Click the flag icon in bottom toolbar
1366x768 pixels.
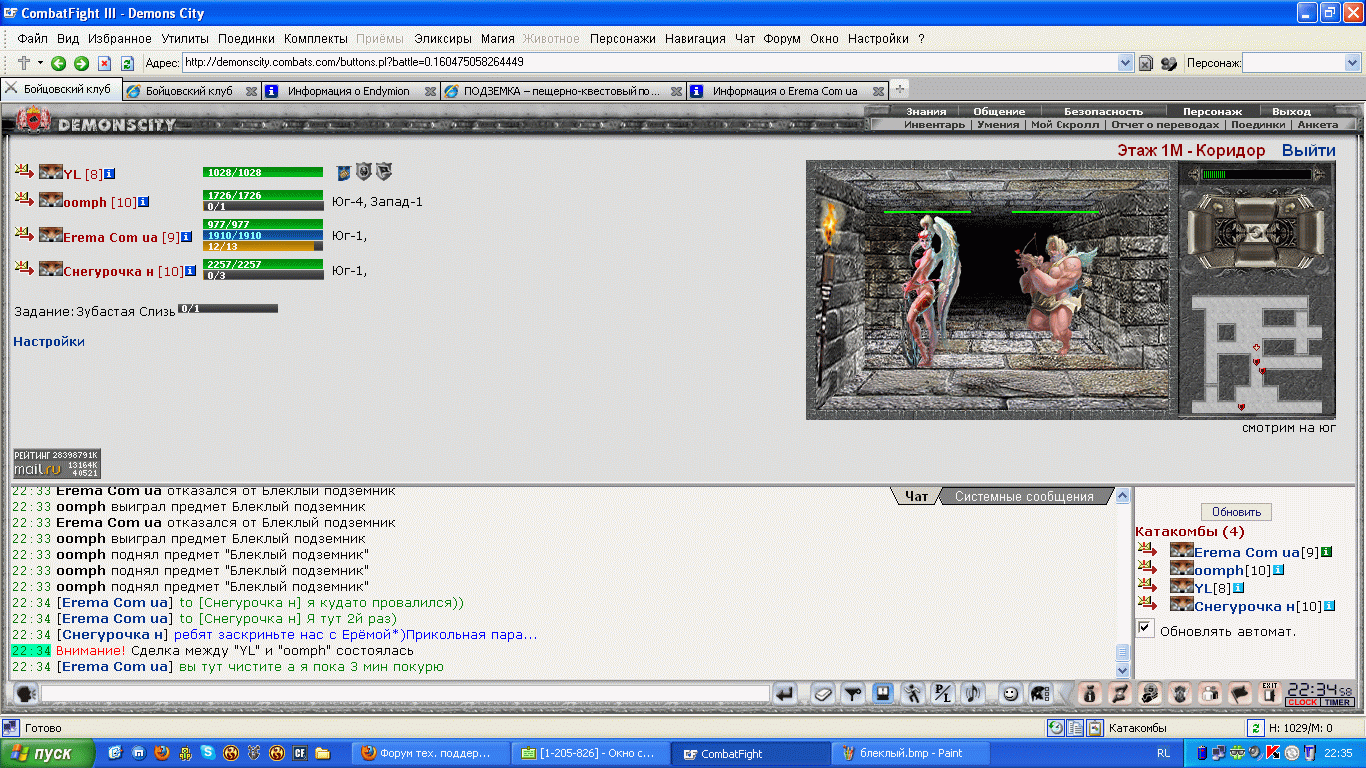(1240, 693)
